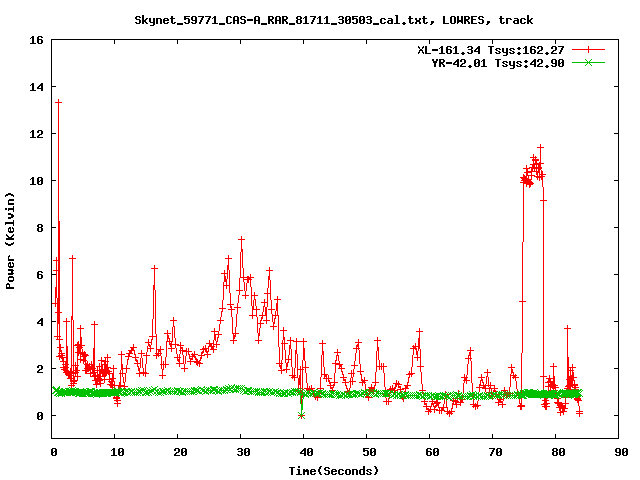Click the x-axis tick label 20
The height and width of the screenshot is (480, 640).
coord(180,452)
